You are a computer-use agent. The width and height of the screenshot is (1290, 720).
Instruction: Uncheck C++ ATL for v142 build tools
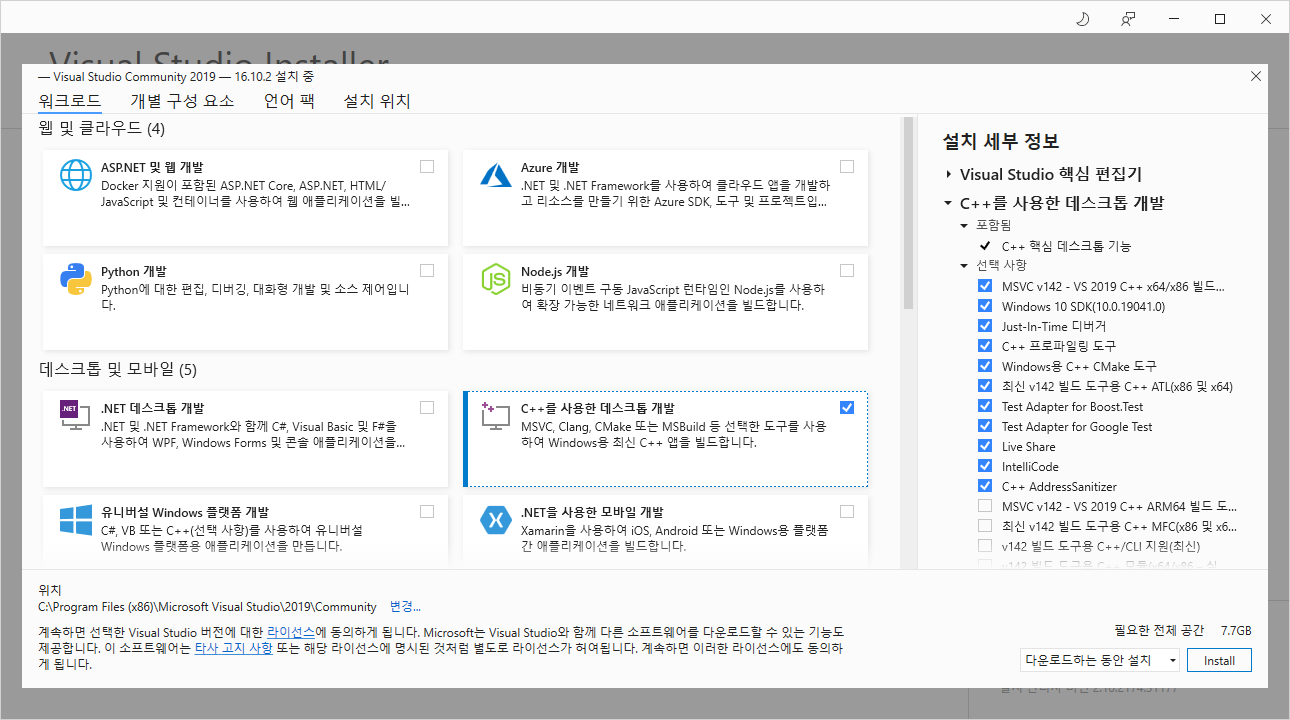pos(985,386)
